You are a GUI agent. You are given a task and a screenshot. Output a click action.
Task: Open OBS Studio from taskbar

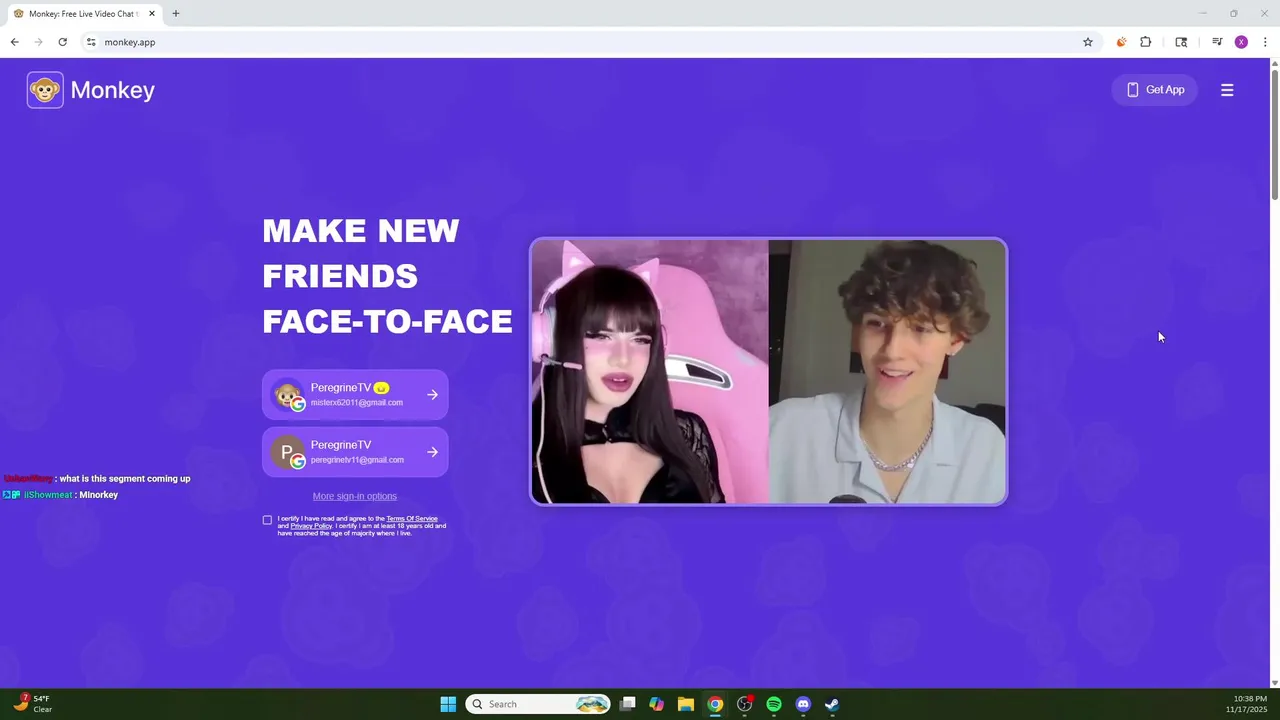coord(744,704)
